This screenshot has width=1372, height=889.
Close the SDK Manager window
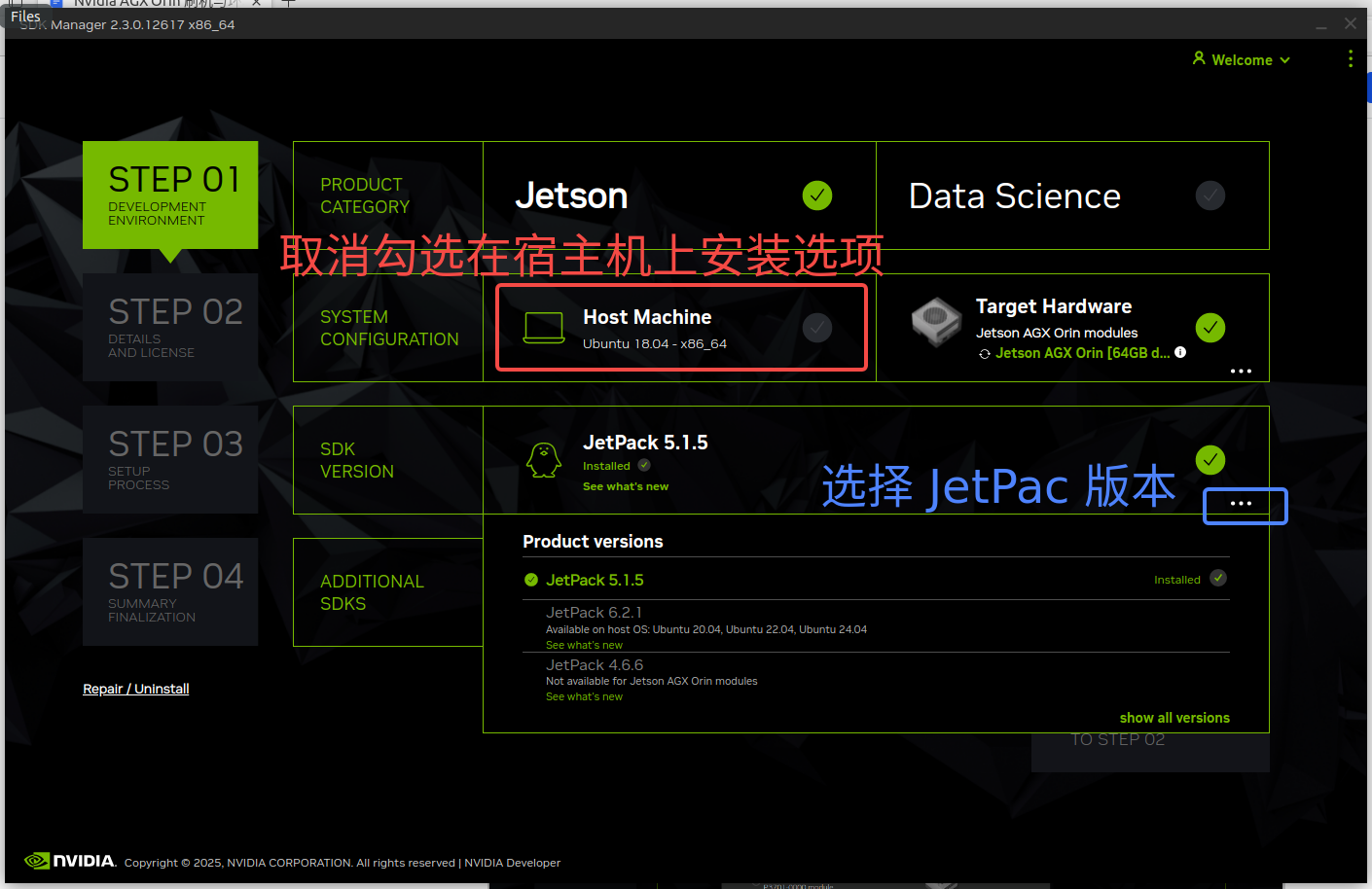(1350, 23)
